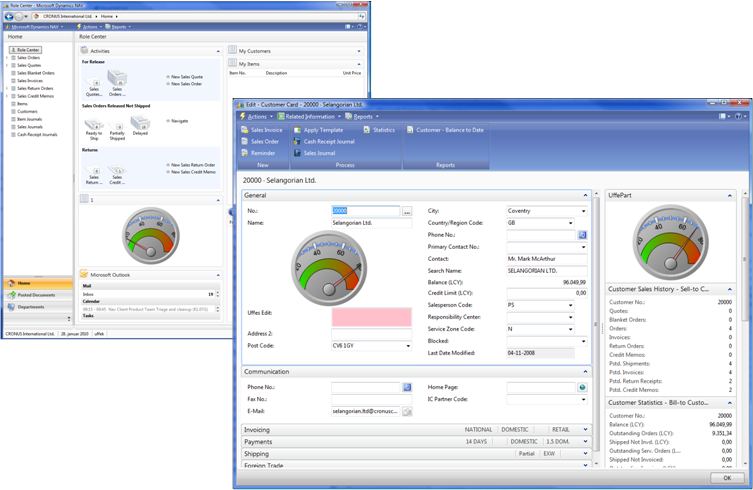Click the Apply Template action
The image size is (753, 490).
pyautogui.click(x=297, y=130)
